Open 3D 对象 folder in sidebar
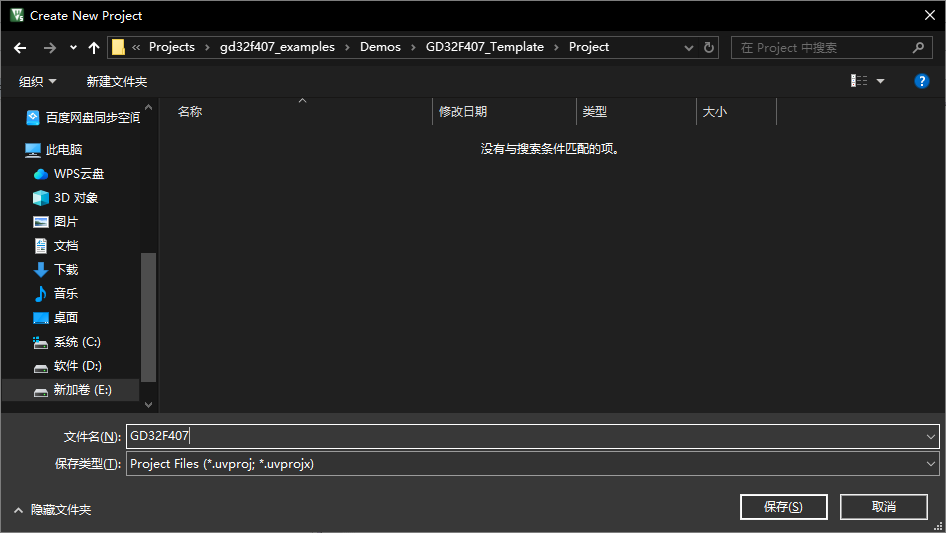Image resolution: width=946 pixels, height=533 pixels. click(65, 198)
